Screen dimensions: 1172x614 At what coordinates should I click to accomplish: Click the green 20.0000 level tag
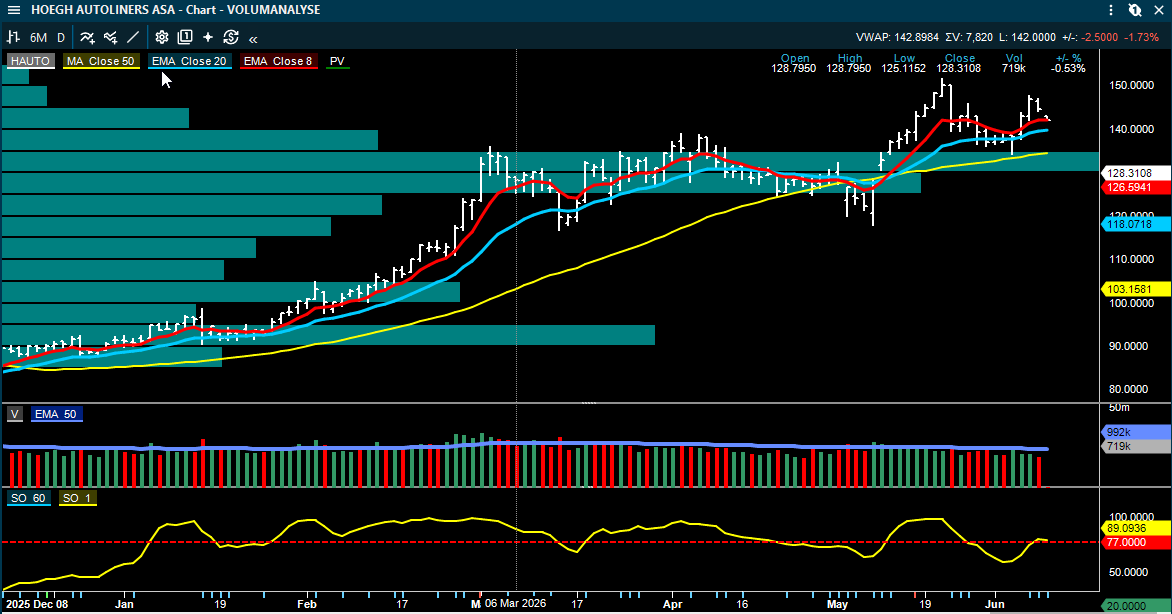1136,606
